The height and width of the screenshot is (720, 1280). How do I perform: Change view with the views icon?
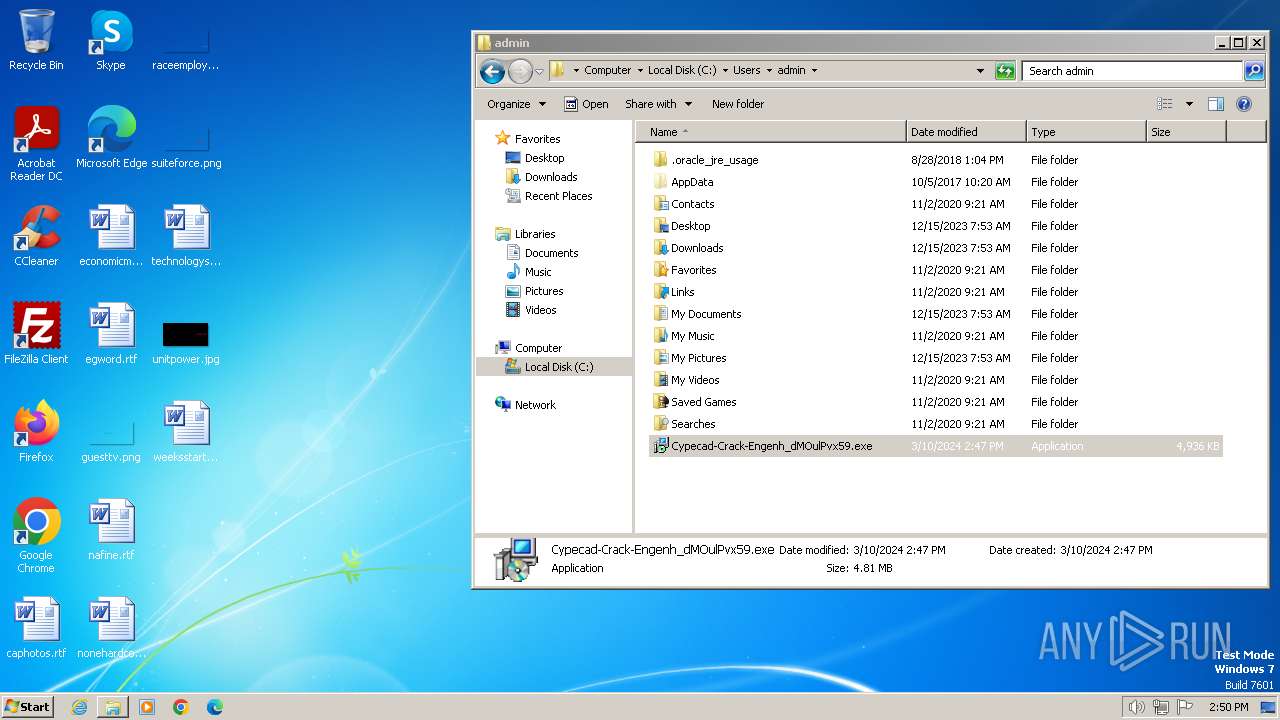tap(1165, 104)
